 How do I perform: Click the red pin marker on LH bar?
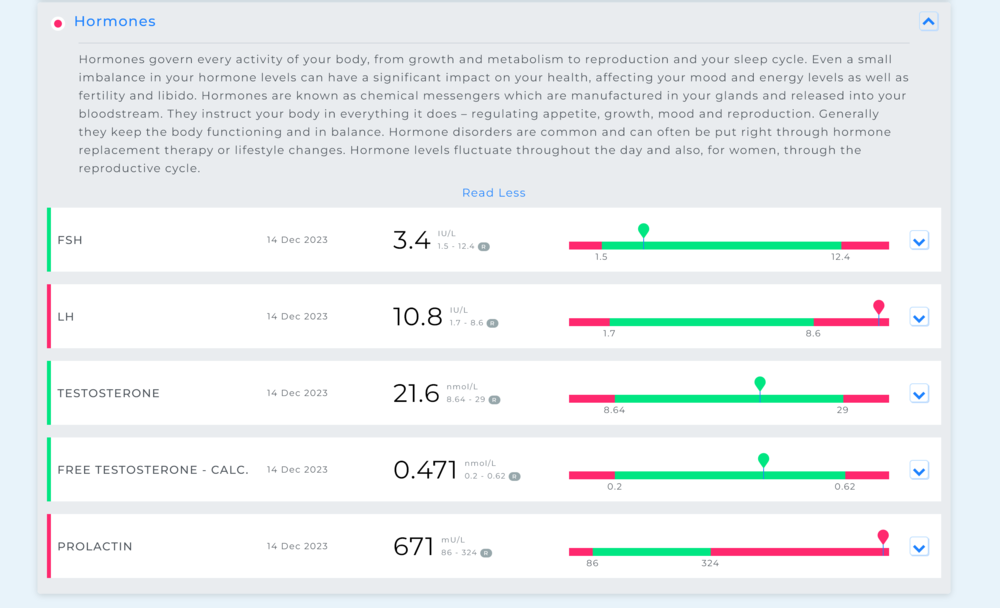879,308
